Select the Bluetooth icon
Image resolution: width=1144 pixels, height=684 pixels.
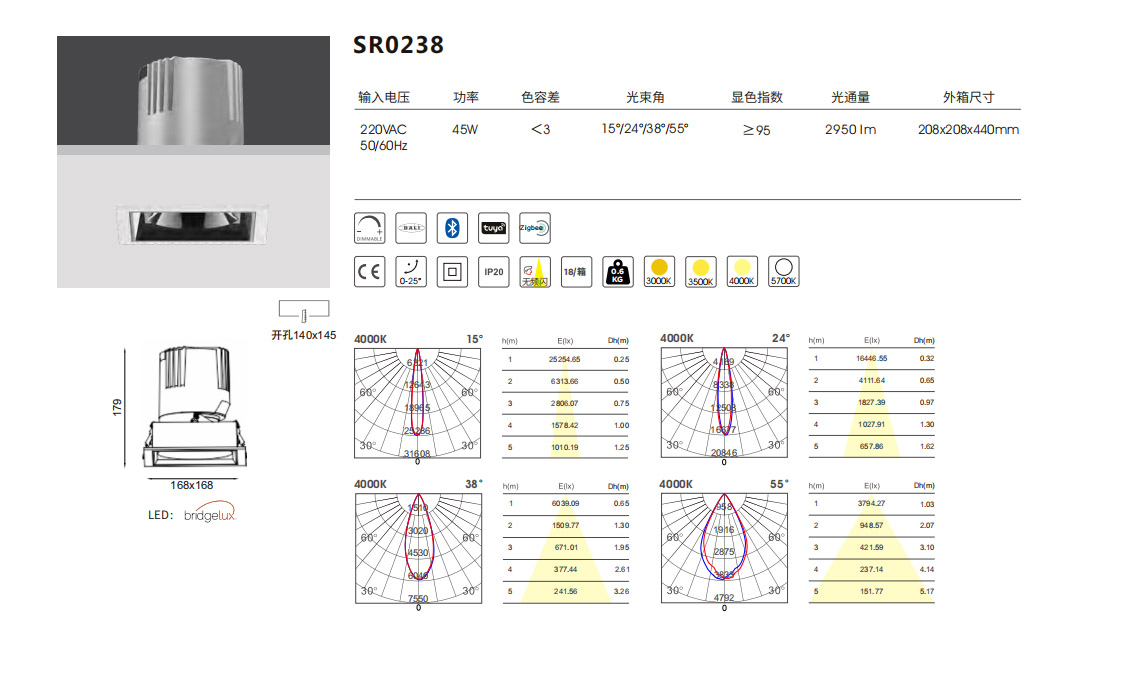pyautogui.click(x=452, y=228)
